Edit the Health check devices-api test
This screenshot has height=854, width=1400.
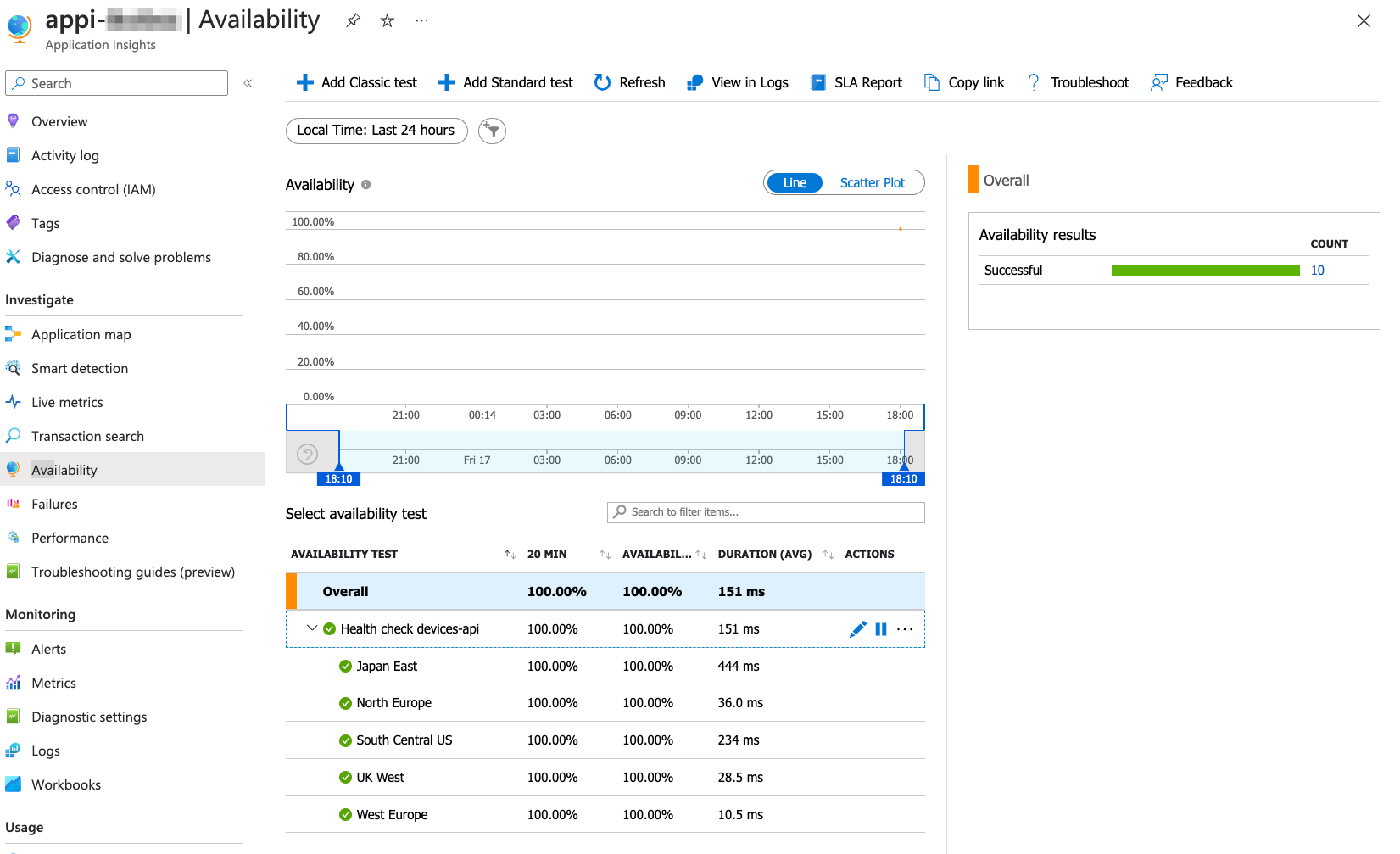tap(858, 629)
